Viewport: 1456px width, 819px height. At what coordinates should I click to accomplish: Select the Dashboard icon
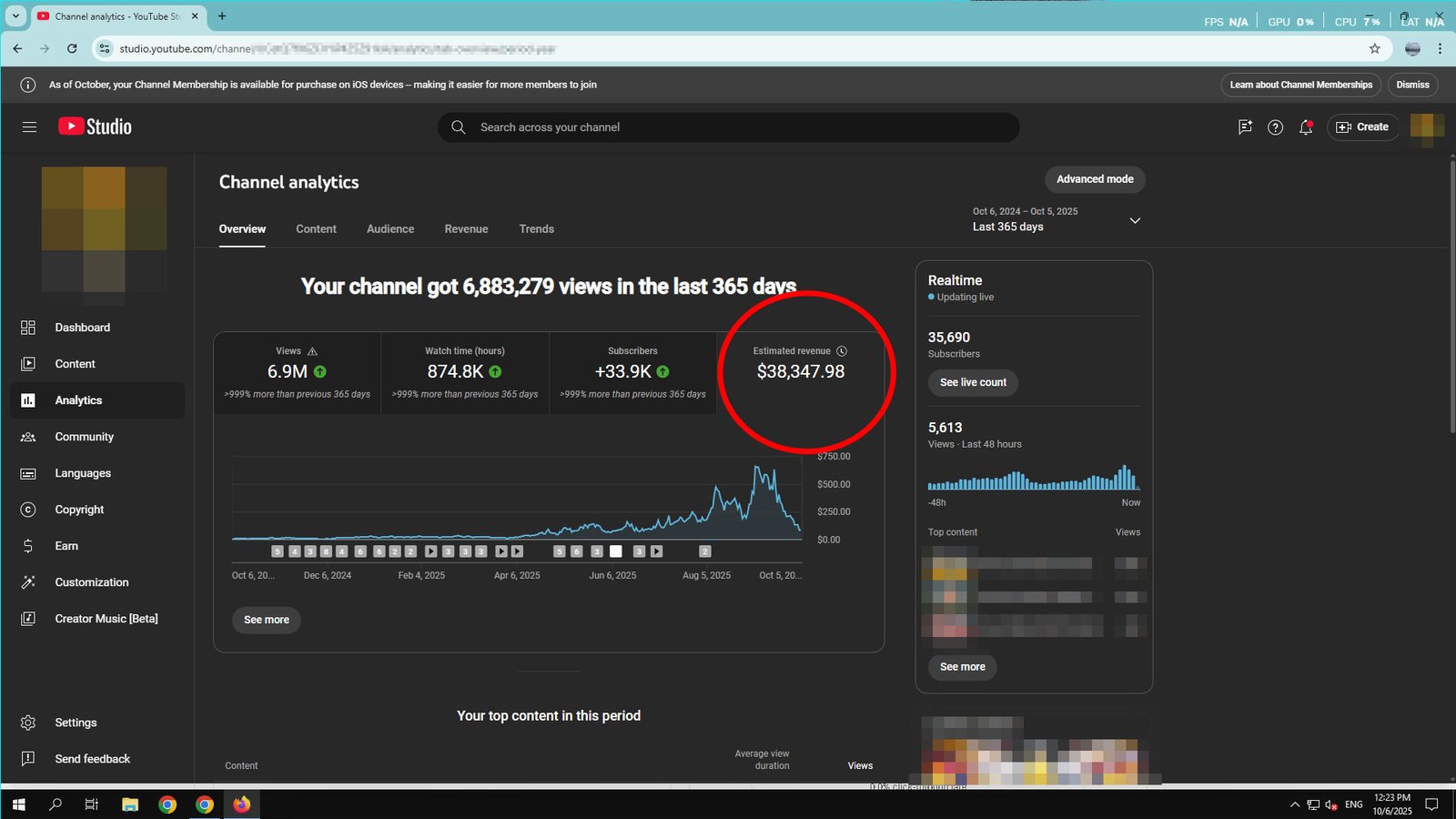pyautogui.click(x=28, y=327)
